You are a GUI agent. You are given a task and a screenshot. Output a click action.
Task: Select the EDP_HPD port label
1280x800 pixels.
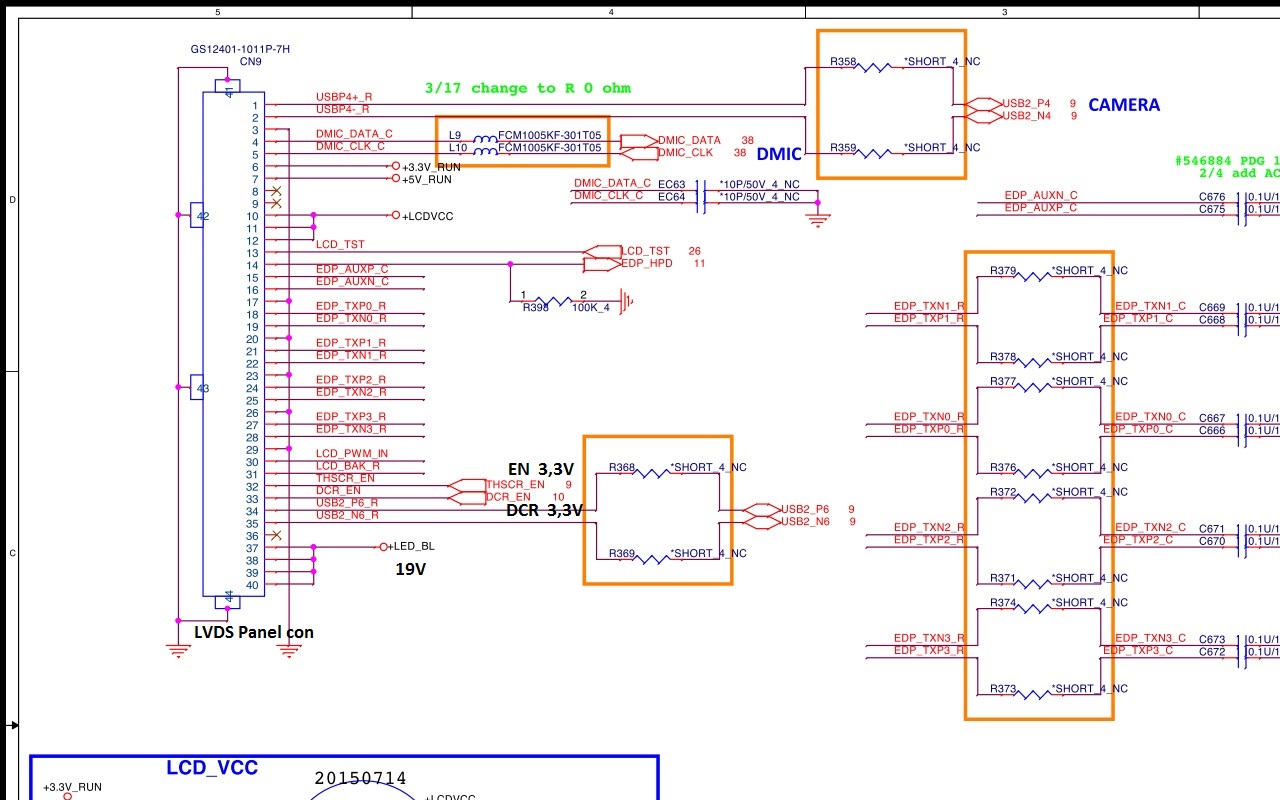point(647,264)
